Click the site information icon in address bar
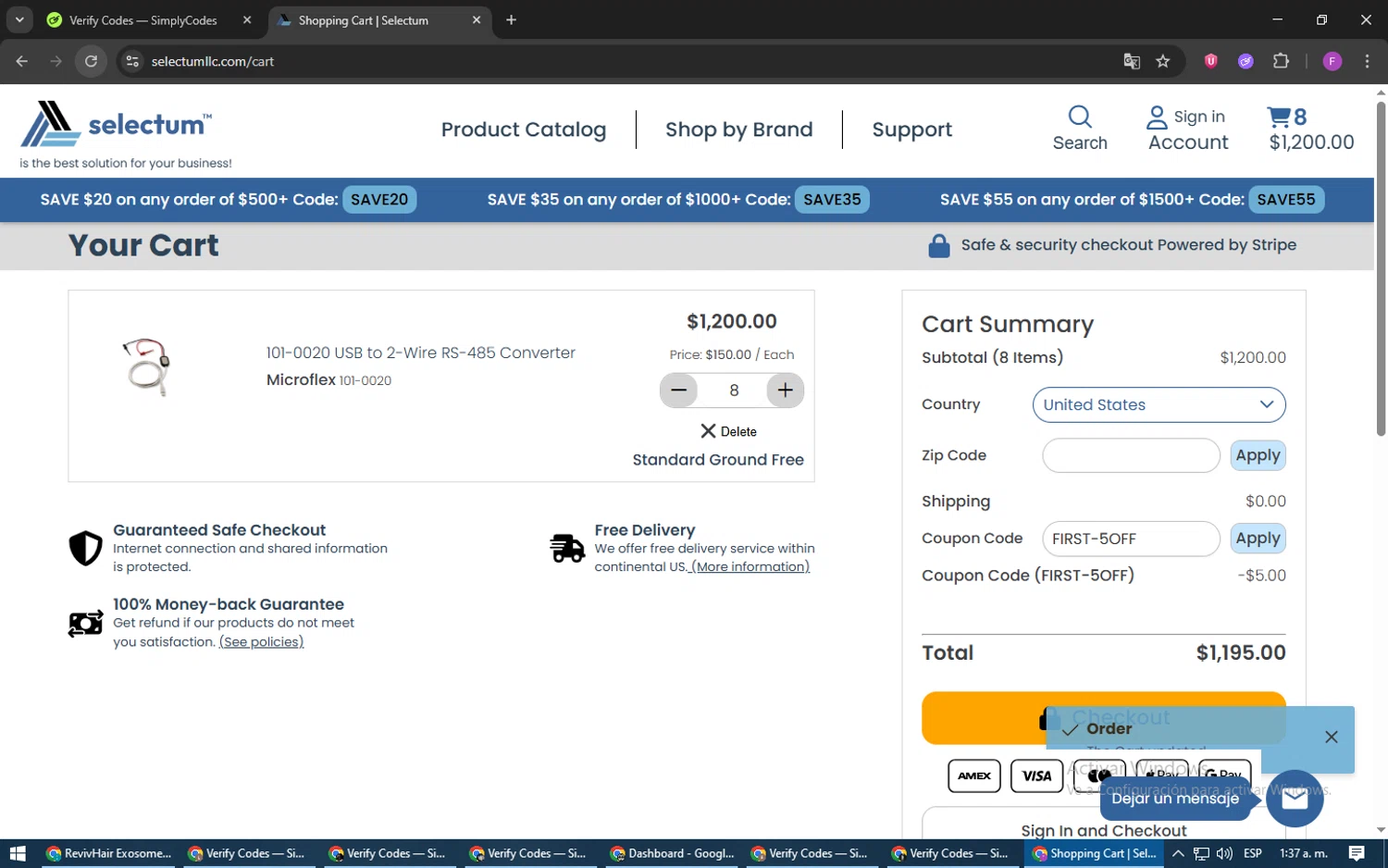1388x868 pixels. tap(132, 61)
